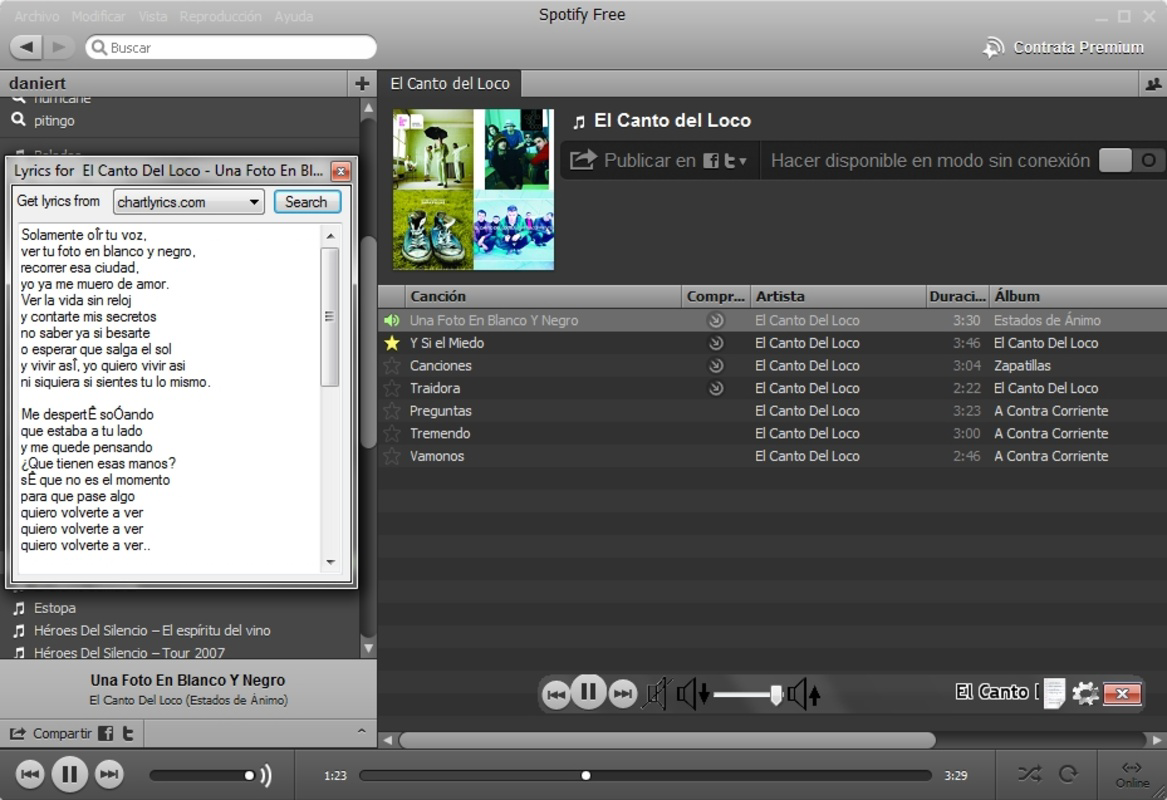The image size is (1167, 800).
Task: Sort by Canción column header
Action: (x=543, y=296)
